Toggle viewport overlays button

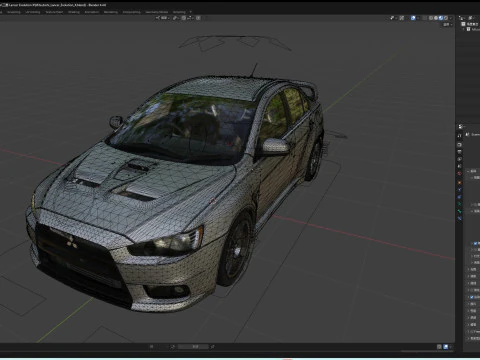(x=413, y=18)
